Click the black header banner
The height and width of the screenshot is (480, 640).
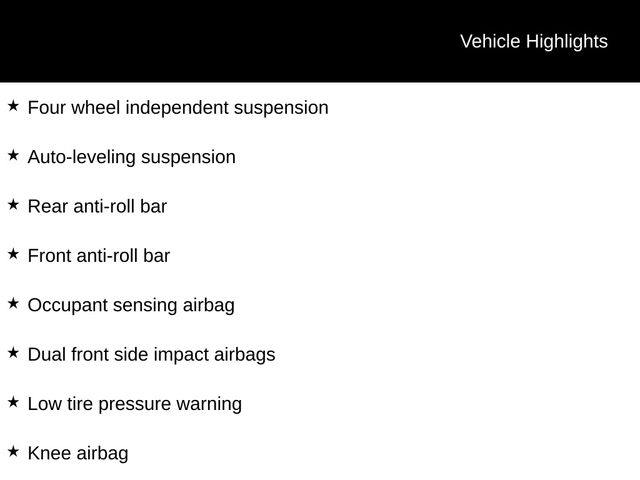tap(320, 41)
